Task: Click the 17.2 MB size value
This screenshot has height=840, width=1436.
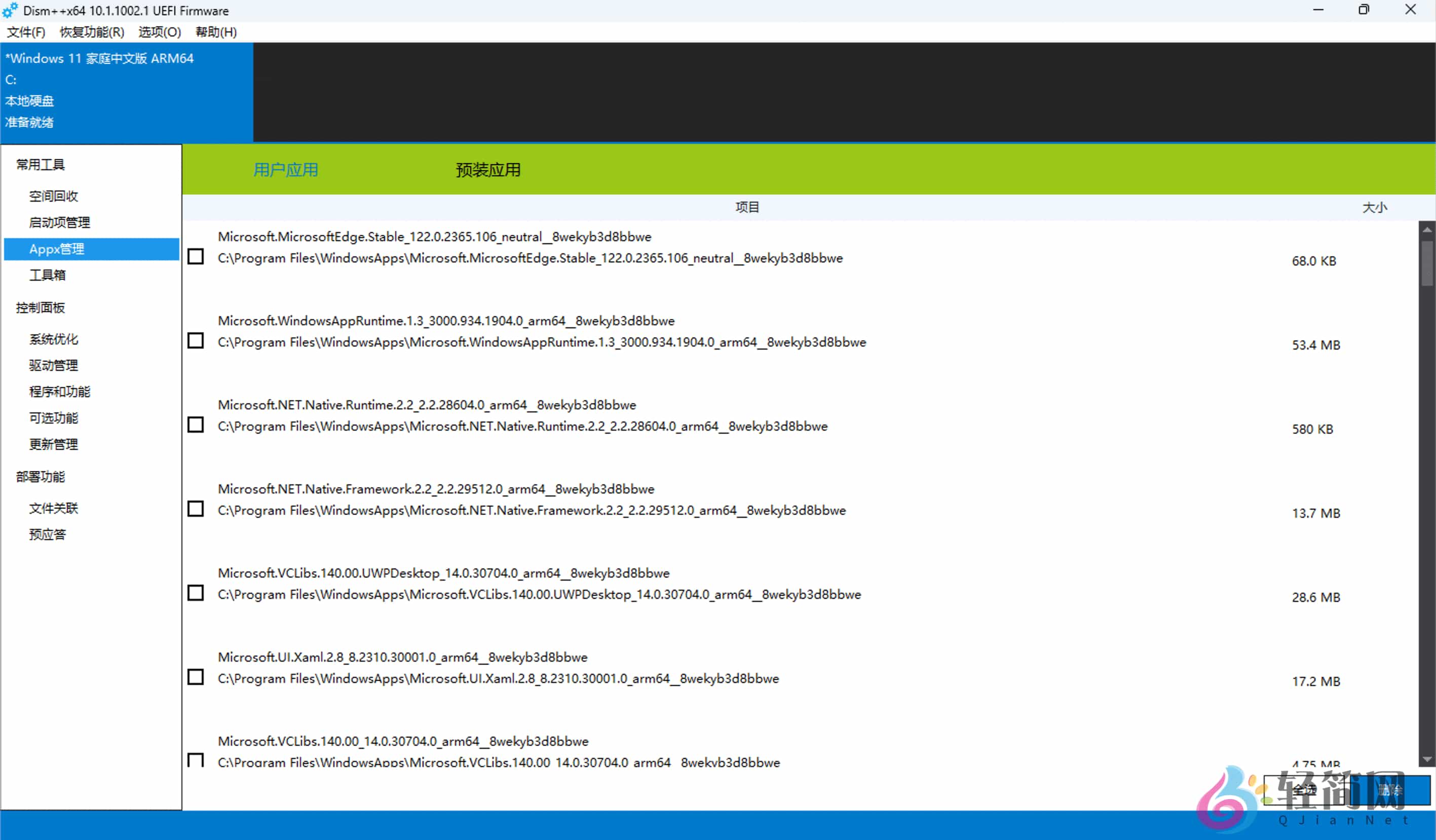Action: pos(1316,681)
